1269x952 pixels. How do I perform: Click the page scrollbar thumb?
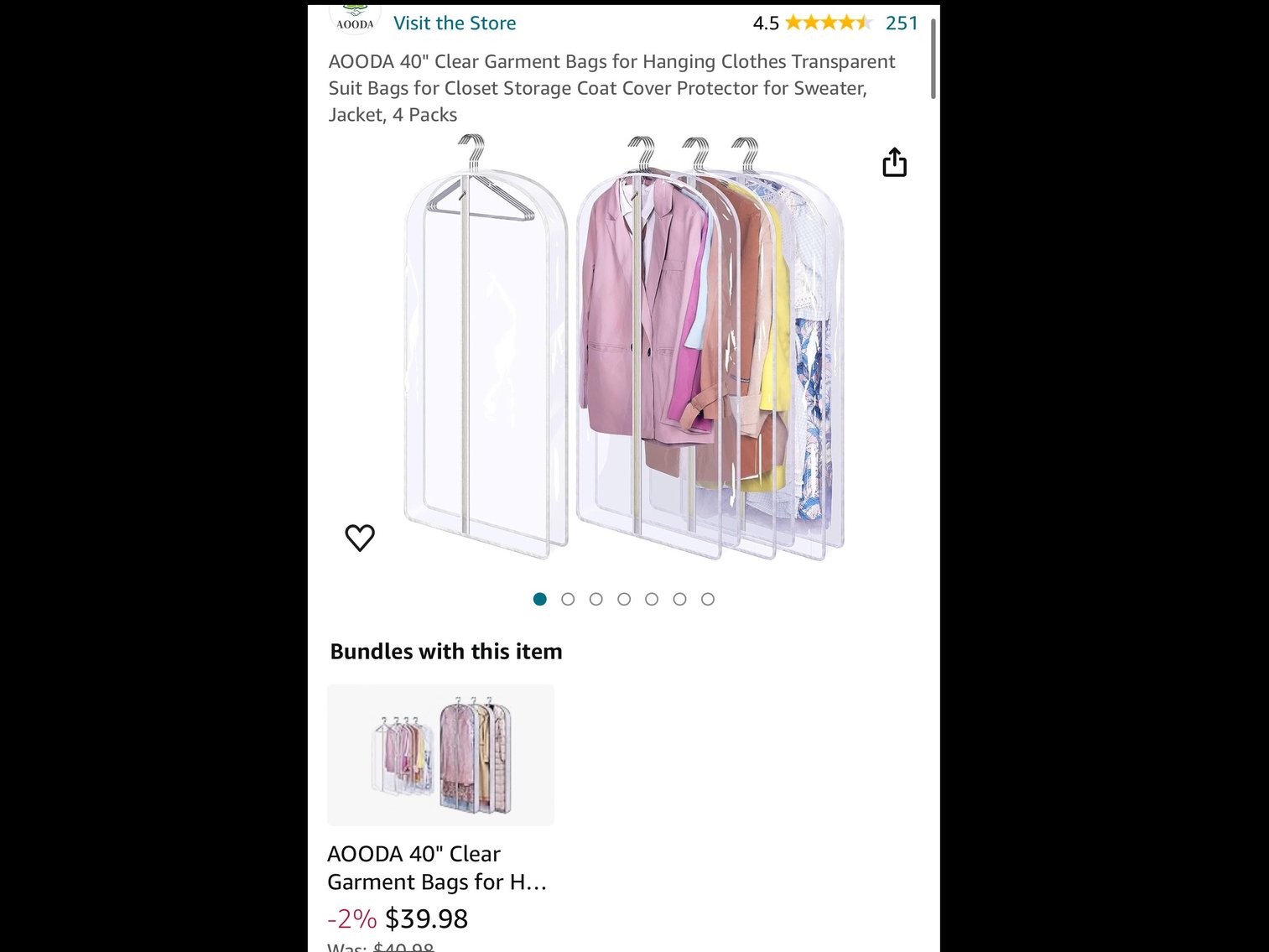pos(933,59)
